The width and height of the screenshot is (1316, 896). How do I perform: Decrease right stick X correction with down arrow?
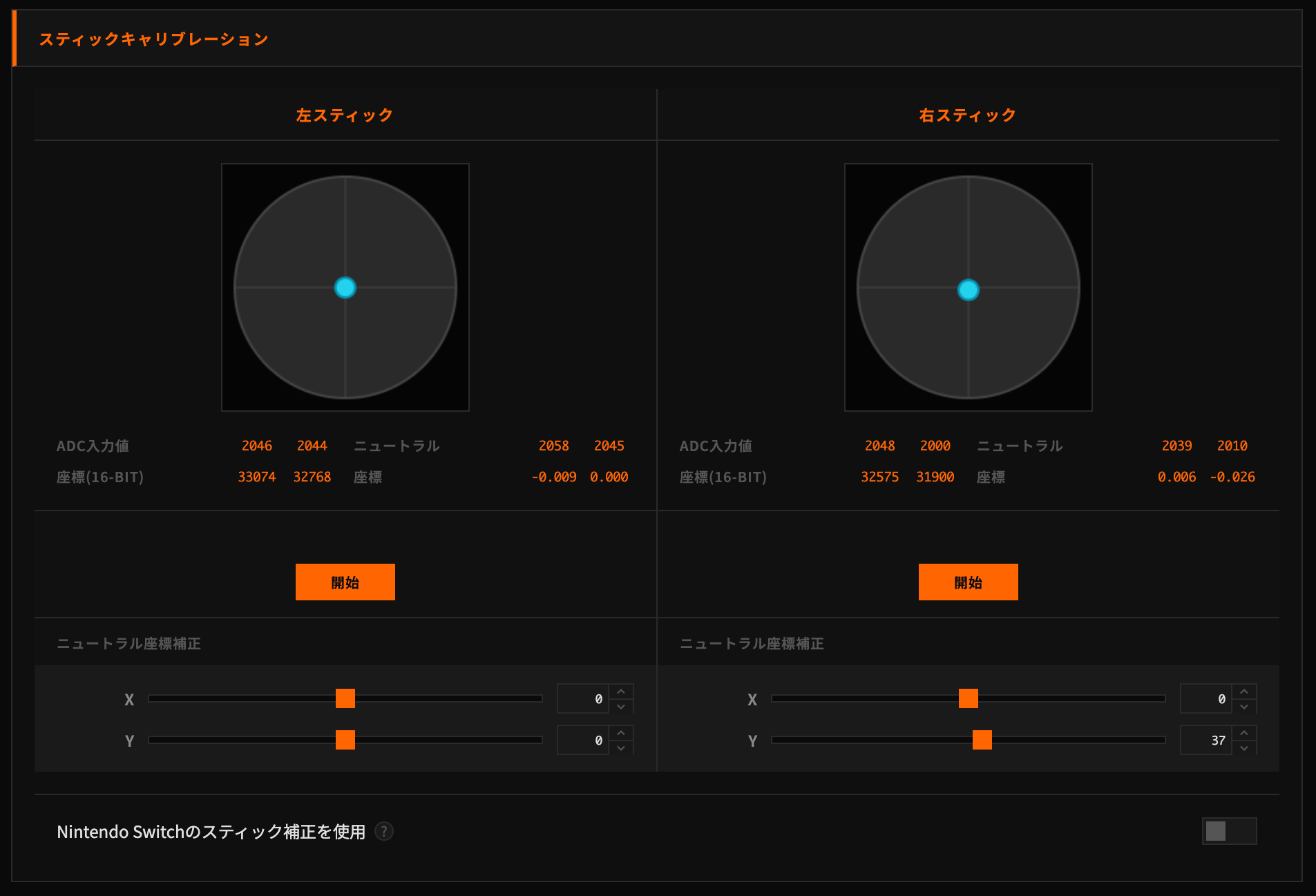point(1244,707)
